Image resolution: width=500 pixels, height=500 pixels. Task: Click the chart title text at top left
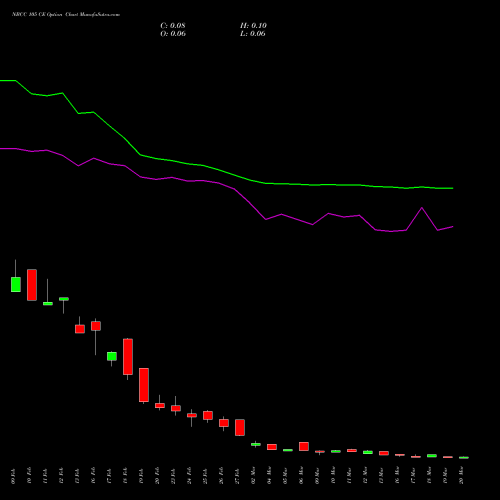[x=66, y=15]
